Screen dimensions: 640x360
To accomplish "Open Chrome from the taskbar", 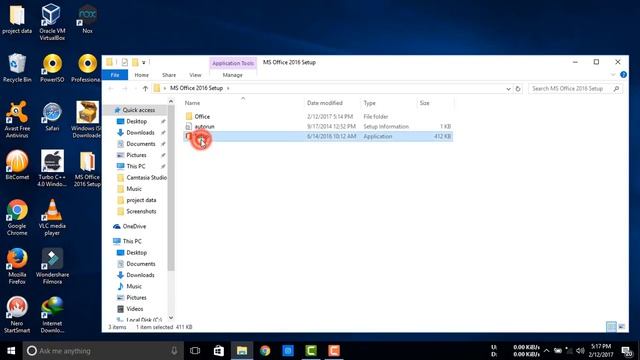I will [x=265, y=351].
